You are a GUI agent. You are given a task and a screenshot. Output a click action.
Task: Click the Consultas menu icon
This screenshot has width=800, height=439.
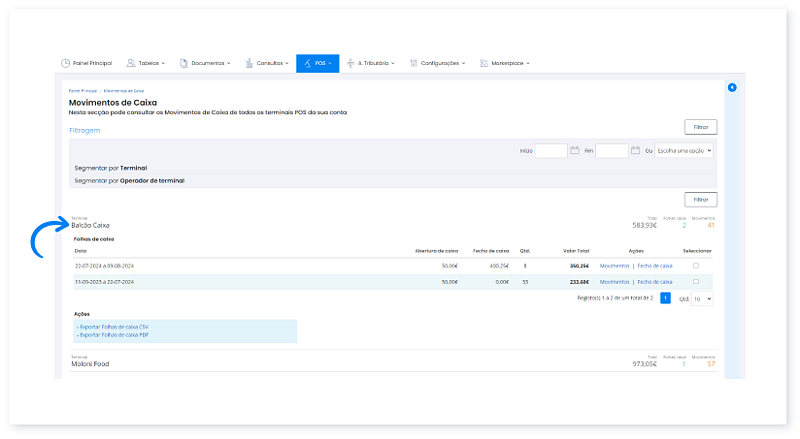[249, 63]
